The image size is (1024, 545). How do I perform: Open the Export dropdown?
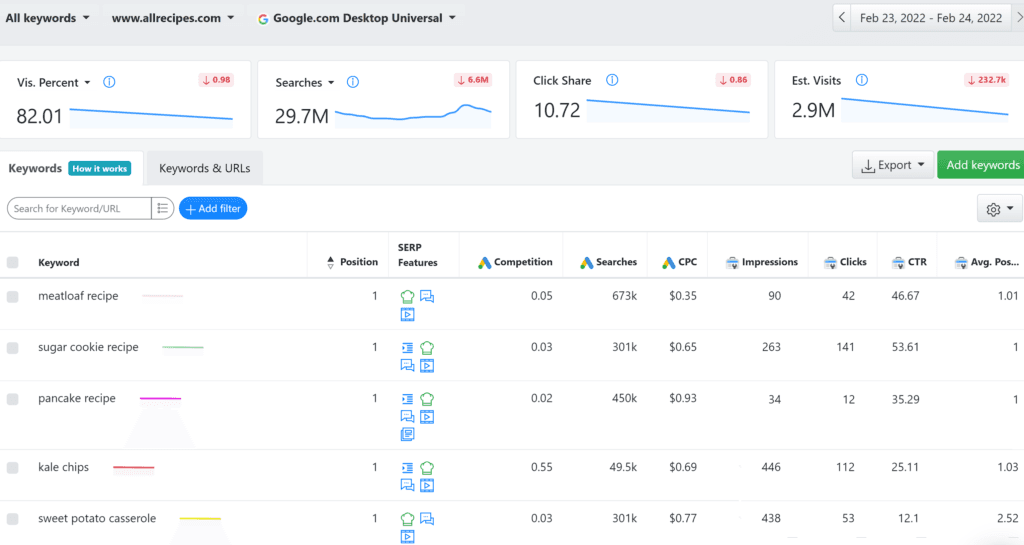click(893, 165)
